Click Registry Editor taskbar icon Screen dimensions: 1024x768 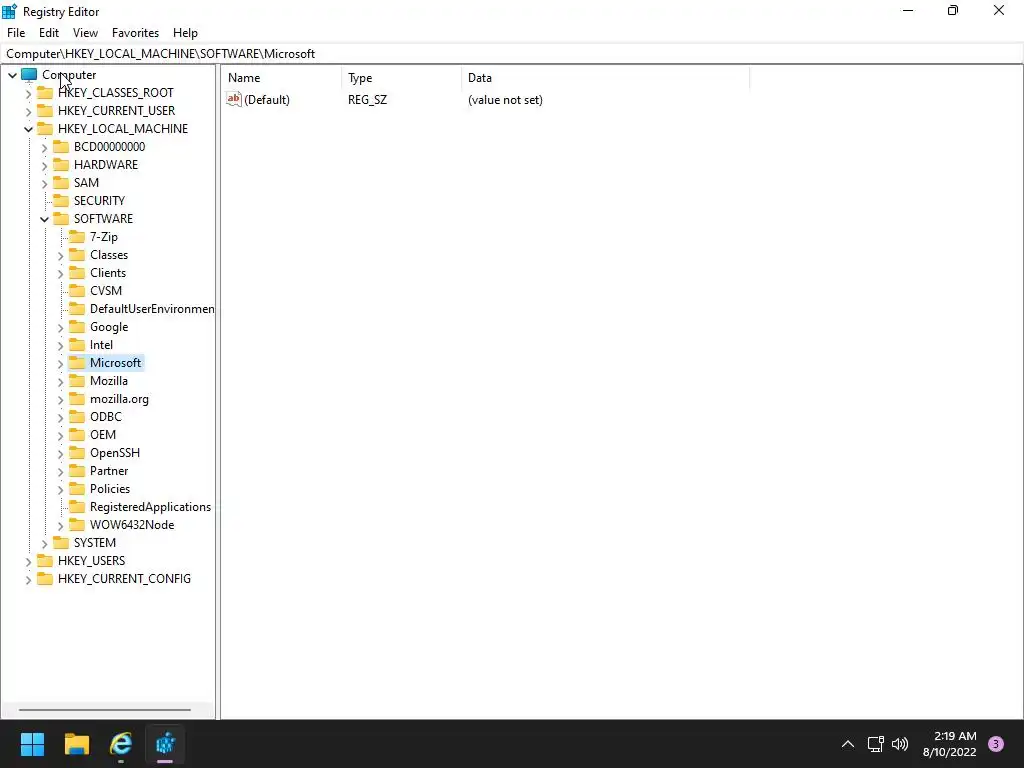click(x=165, y=744)
